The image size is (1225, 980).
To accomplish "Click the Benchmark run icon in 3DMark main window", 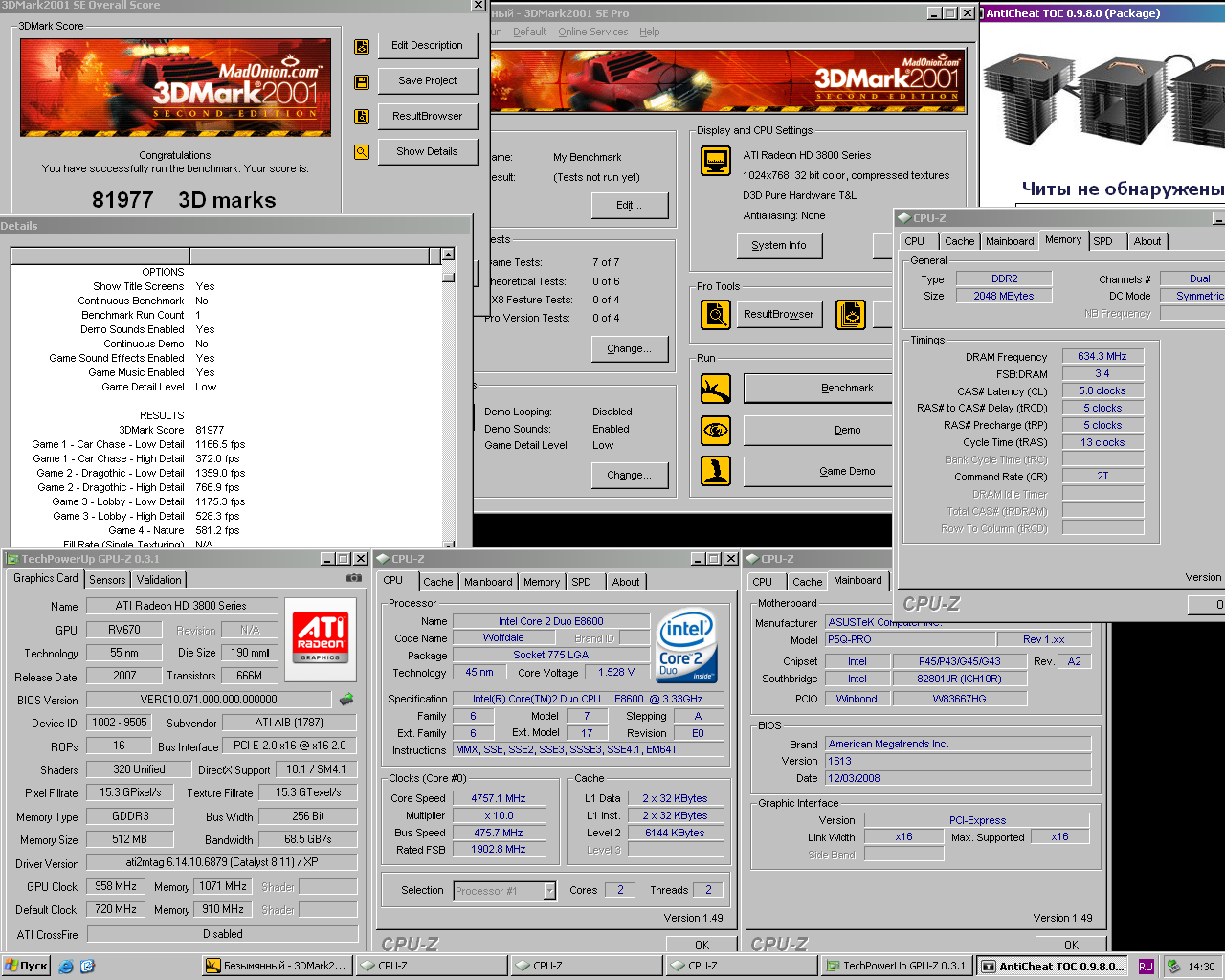I will [x=716, y=389].
